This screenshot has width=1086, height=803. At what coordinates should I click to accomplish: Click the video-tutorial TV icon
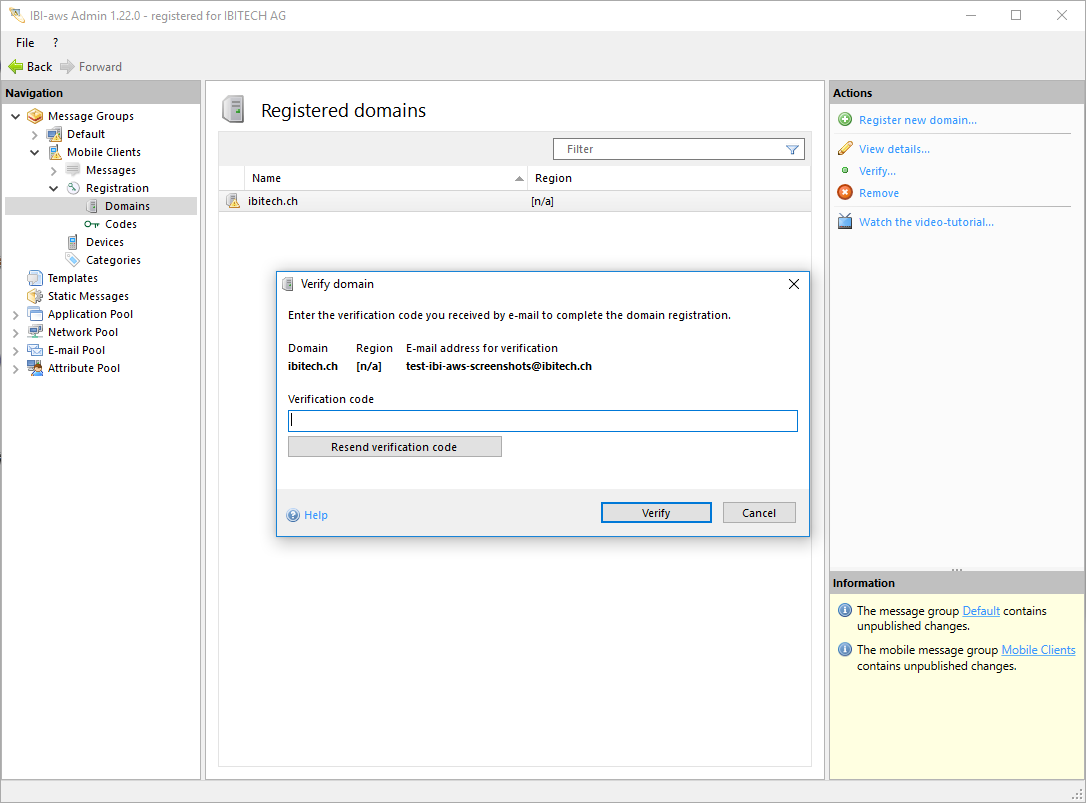coord(845,222)
